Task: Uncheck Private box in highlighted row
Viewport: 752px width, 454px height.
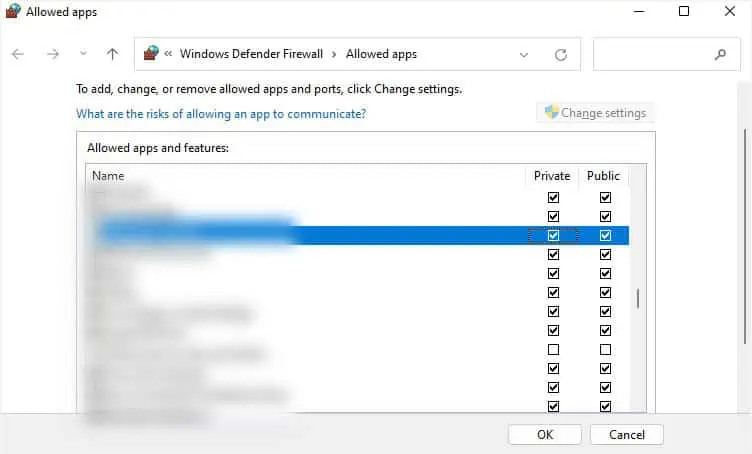Action: coord(553,236)
